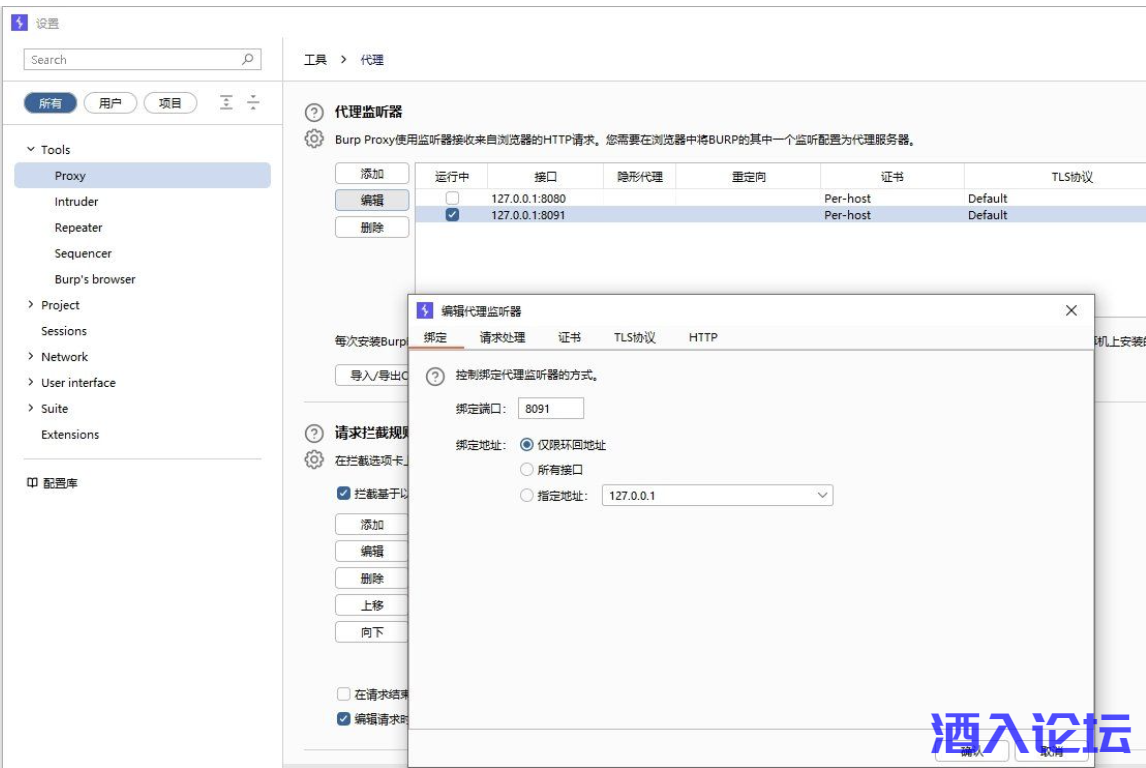Click the 删除 button for proxy listeners

click(x=372, y=227)
